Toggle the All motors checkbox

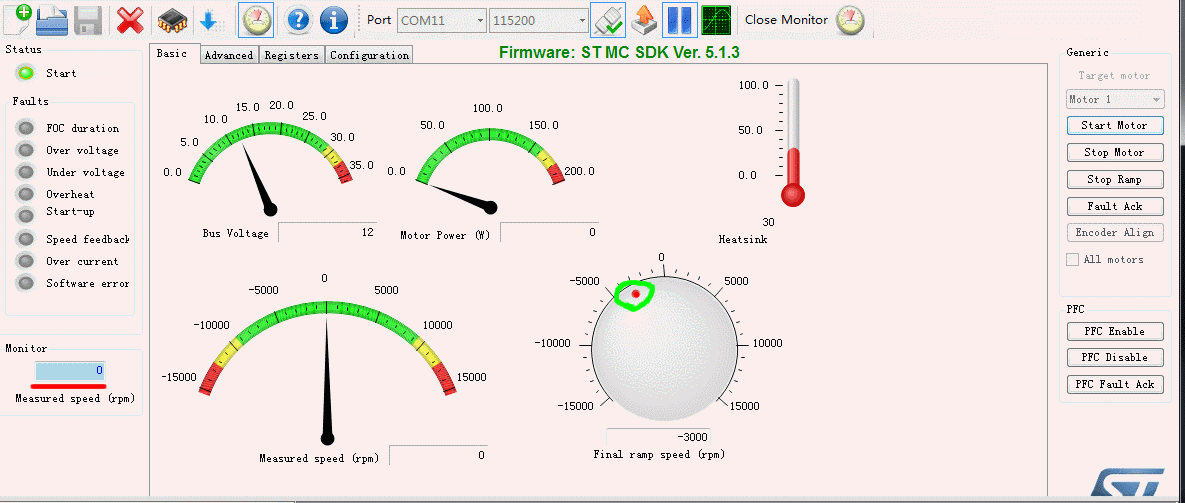pyautogui.click(x=1072, y=259)
